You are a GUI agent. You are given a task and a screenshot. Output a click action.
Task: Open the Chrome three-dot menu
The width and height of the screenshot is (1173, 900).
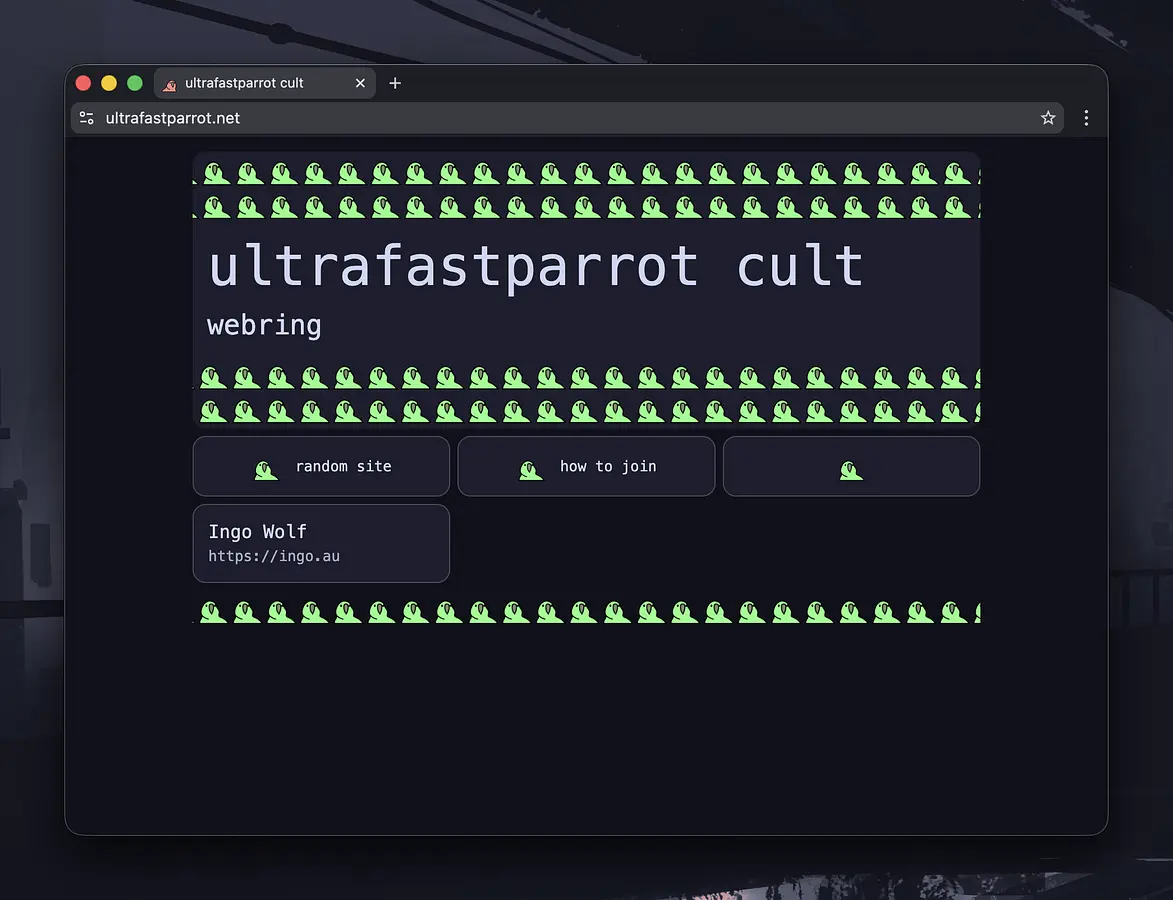pyautogui.click(x=1086, y=117)
